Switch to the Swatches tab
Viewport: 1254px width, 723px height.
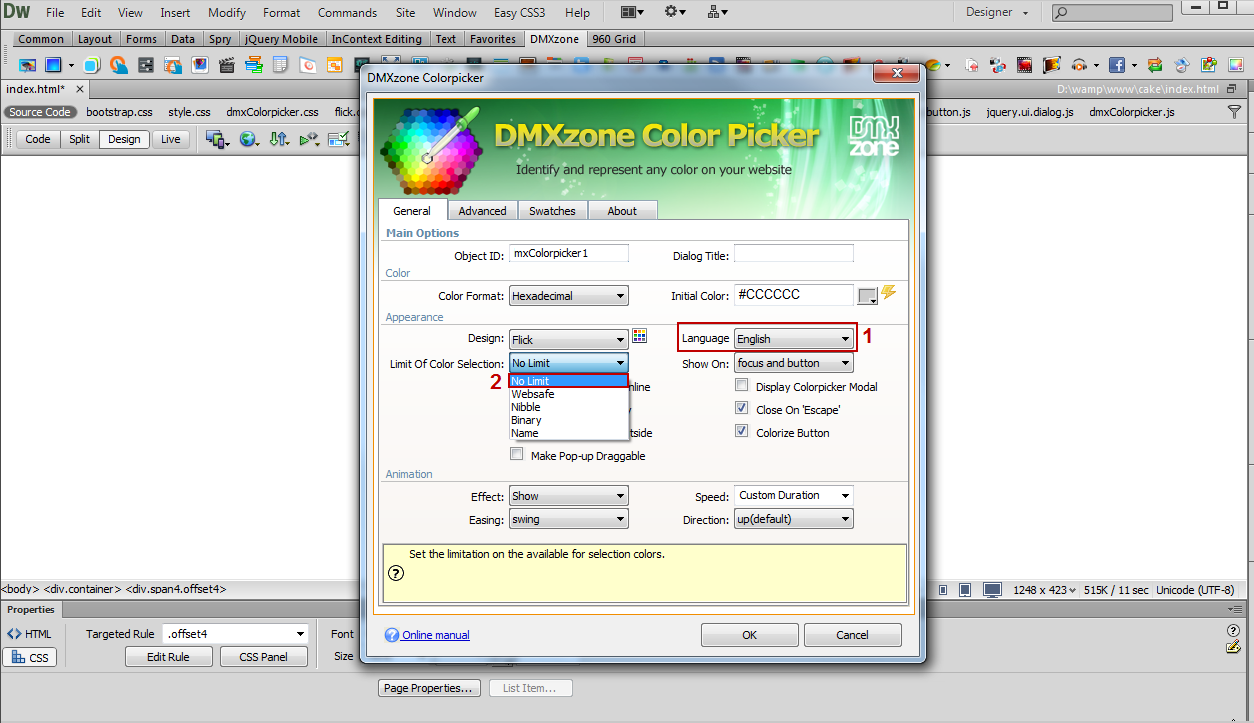pyautogui.click(x=552, y=211)
